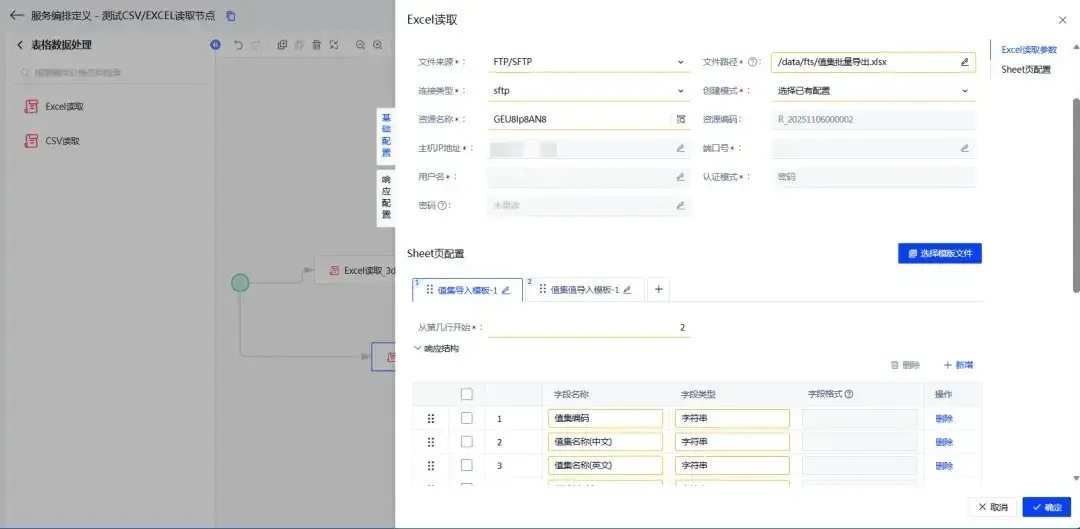This screenshot has width=1080, height=529.
Task: Click the 删除 link in row 2
Action: [944, 442]
